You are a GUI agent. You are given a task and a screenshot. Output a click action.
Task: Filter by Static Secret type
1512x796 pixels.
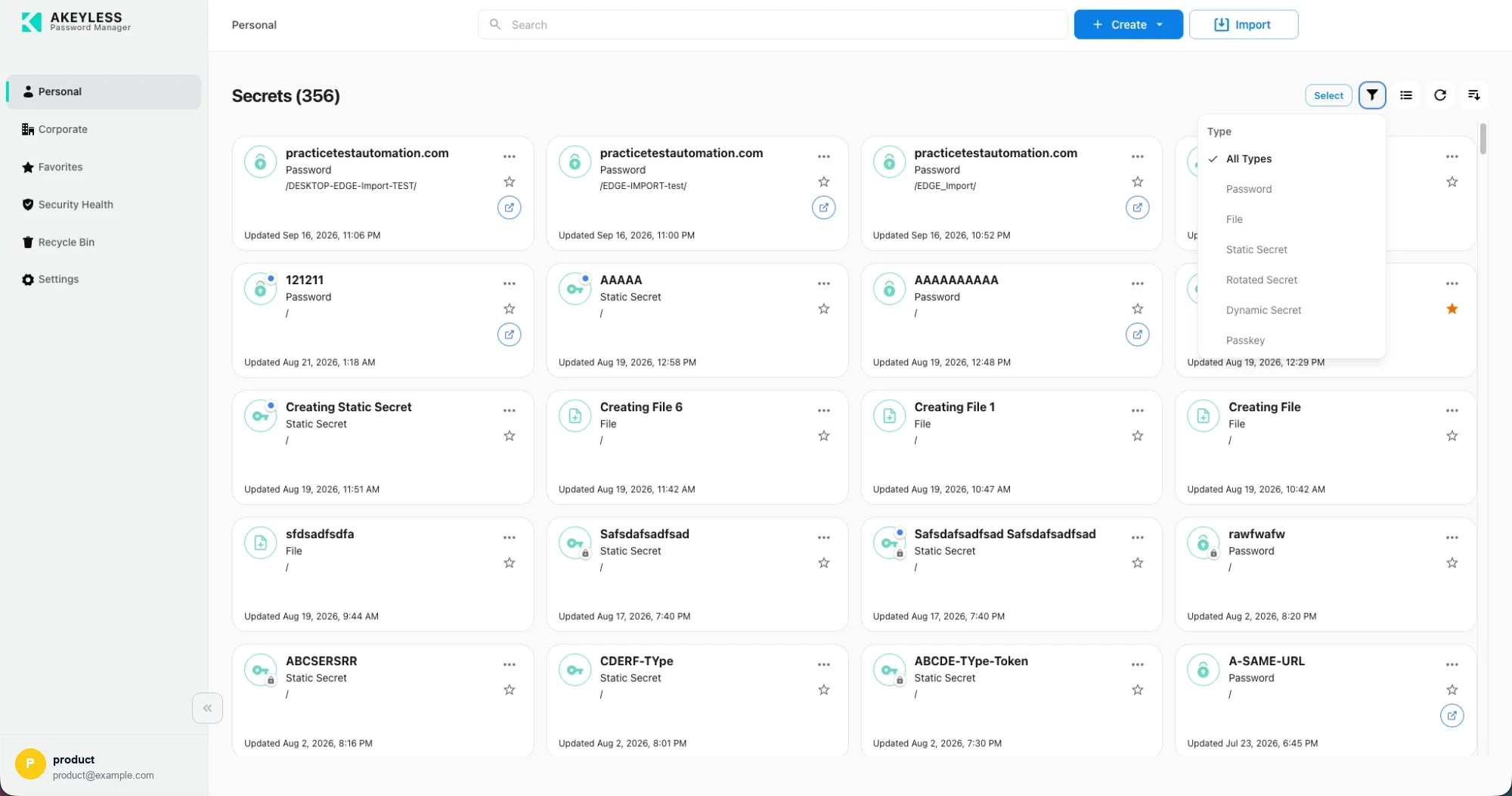[1291, 249]
